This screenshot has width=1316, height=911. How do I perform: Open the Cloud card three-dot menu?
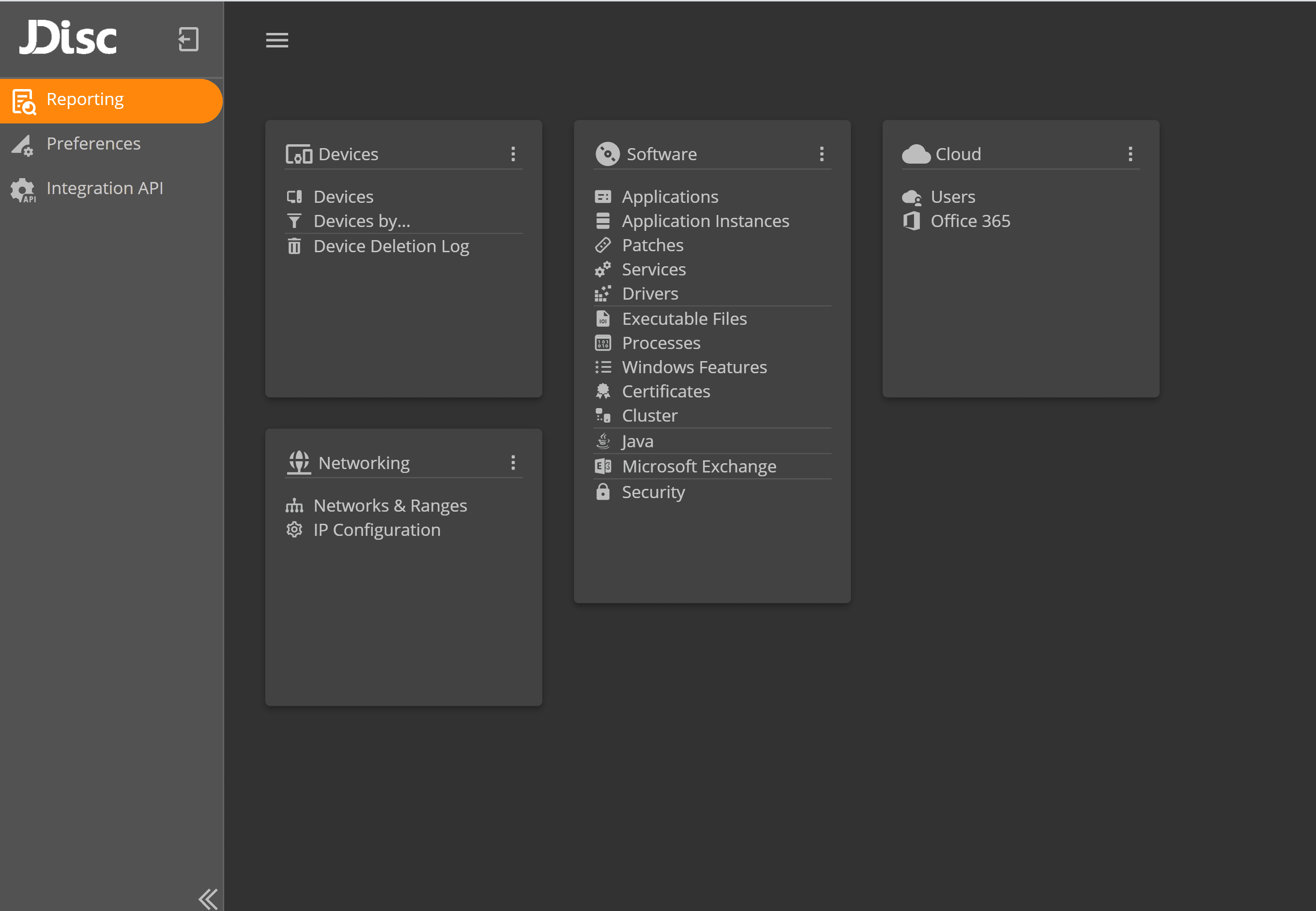(1131, 153)
